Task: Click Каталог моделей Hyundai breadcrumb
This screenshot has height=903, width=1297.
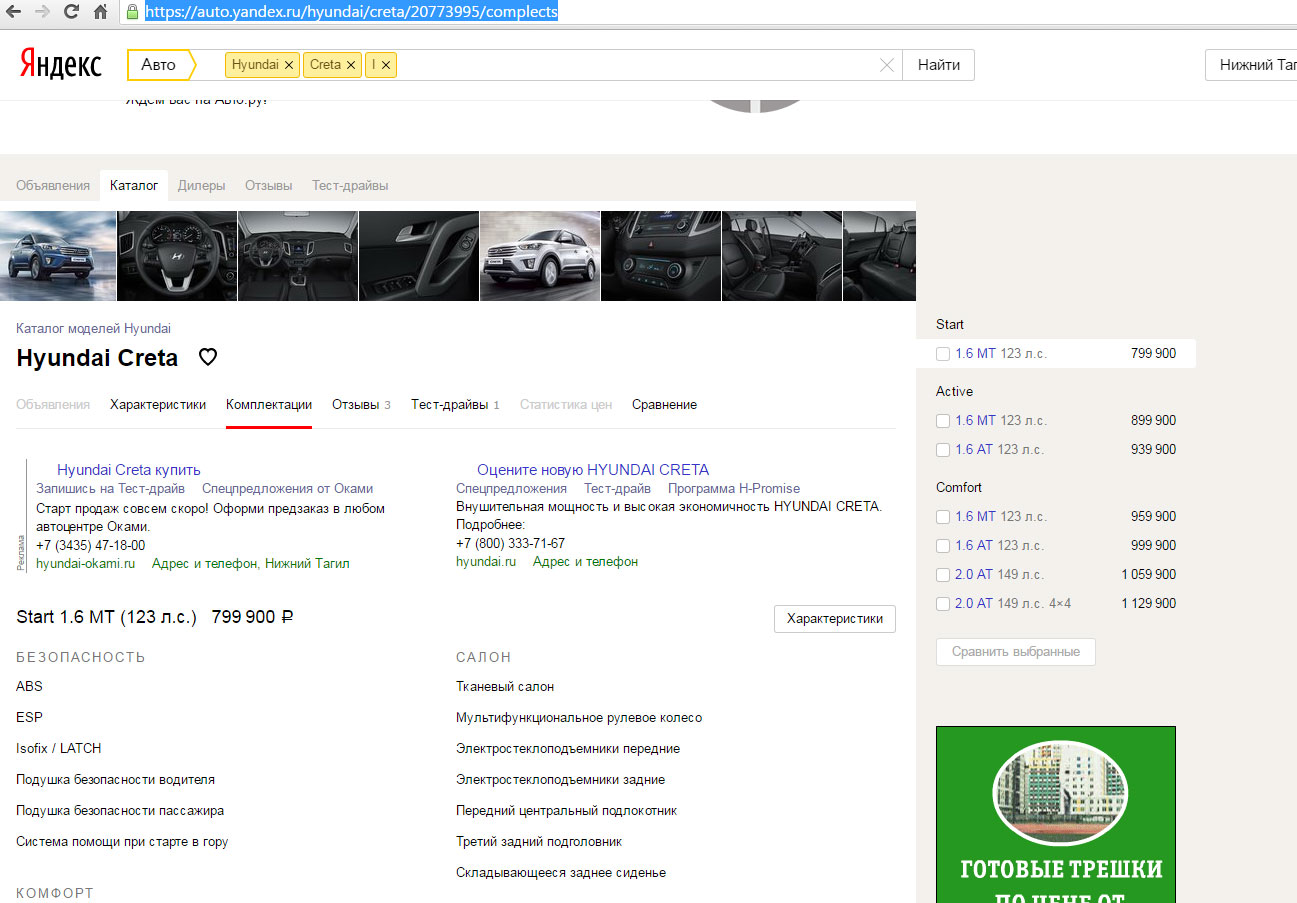Action: click(93, 328)
